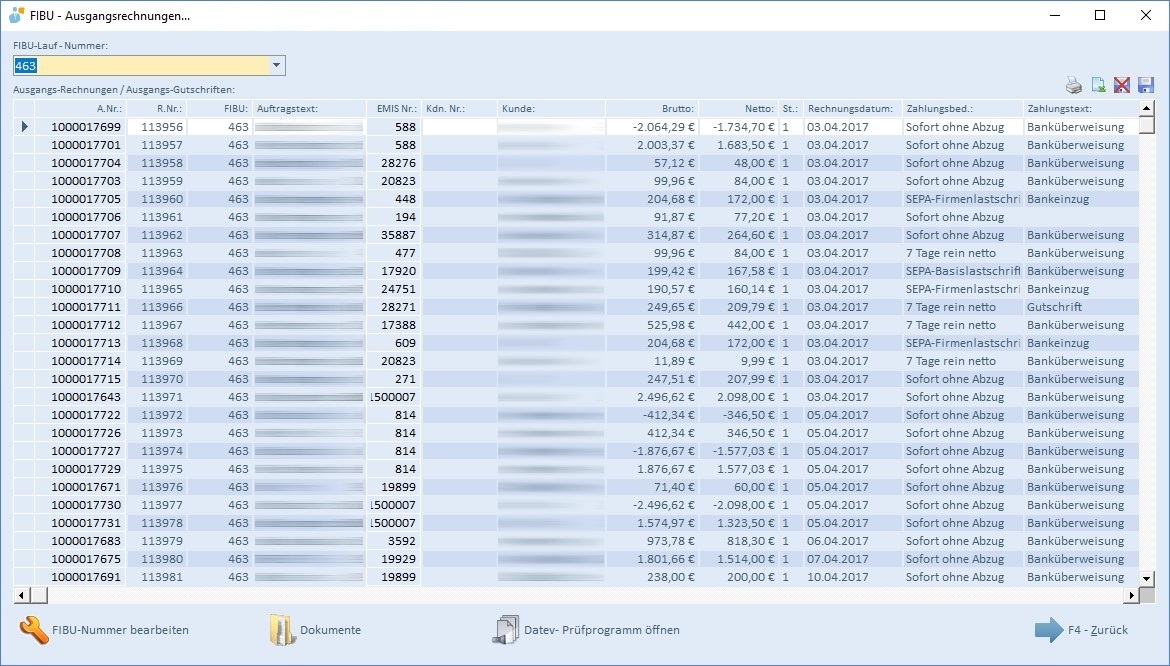Click horizontal scrollbar right arrow

(x=1132, y=595)
